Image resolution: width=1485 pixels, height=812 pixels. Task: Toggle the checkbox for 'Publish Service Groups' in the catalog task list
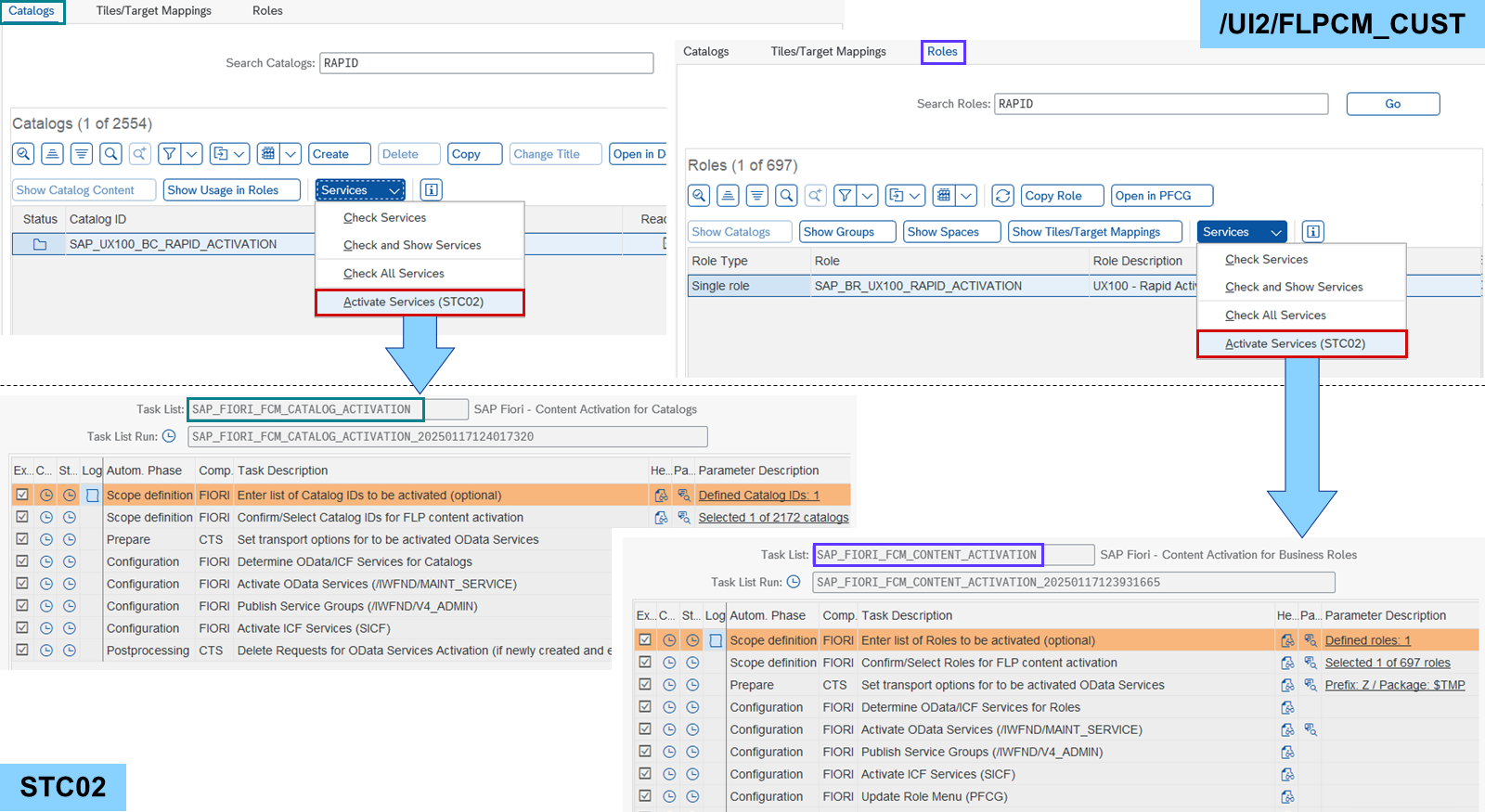22,606
